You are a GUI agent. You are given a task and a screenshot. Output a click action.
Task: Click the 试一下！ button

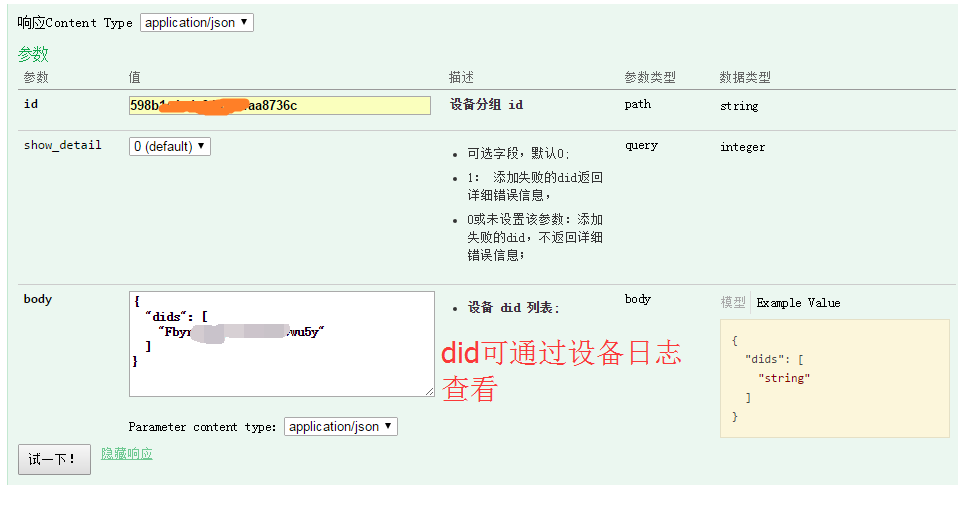(x=54, y=459)
